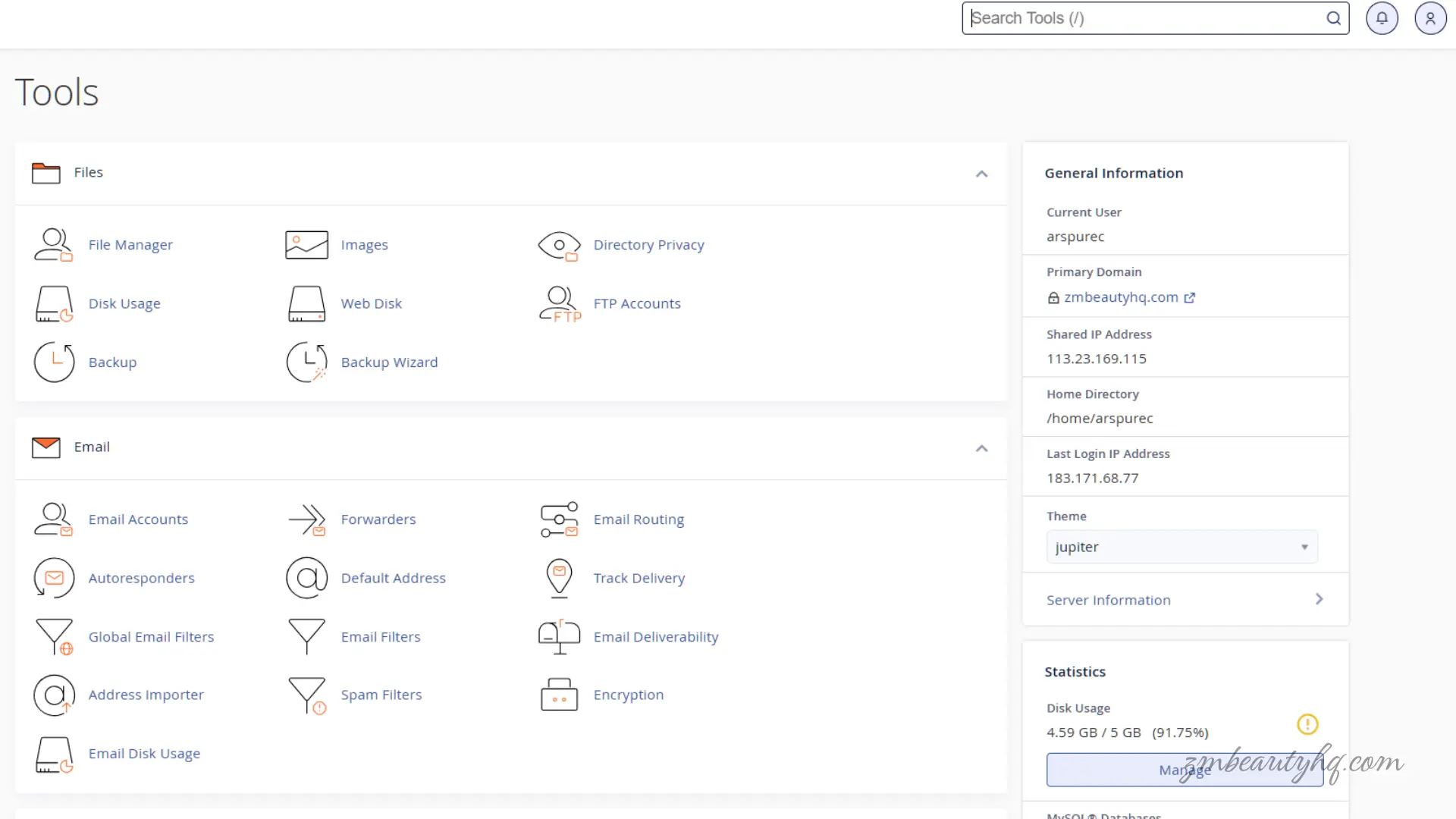Launch the Backup Wizard icon
This screenshot has width=1456, height=819.
(306, 362)
